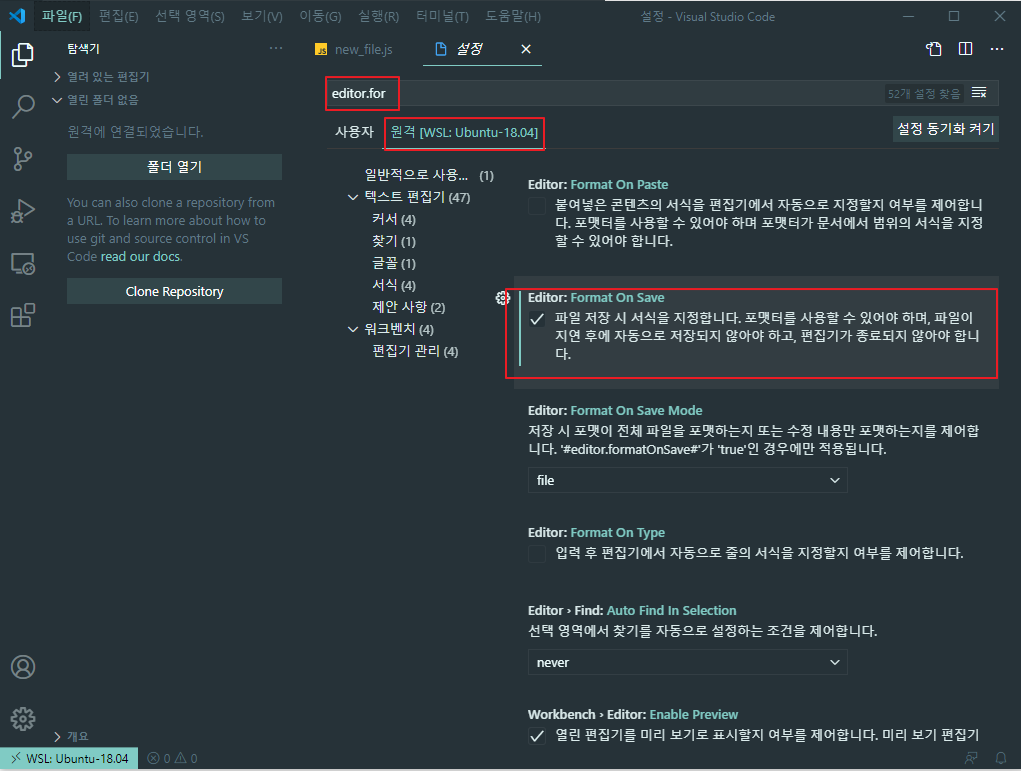Open the Accounts menu icon
1021x771 pixels.
click(23, 667)
